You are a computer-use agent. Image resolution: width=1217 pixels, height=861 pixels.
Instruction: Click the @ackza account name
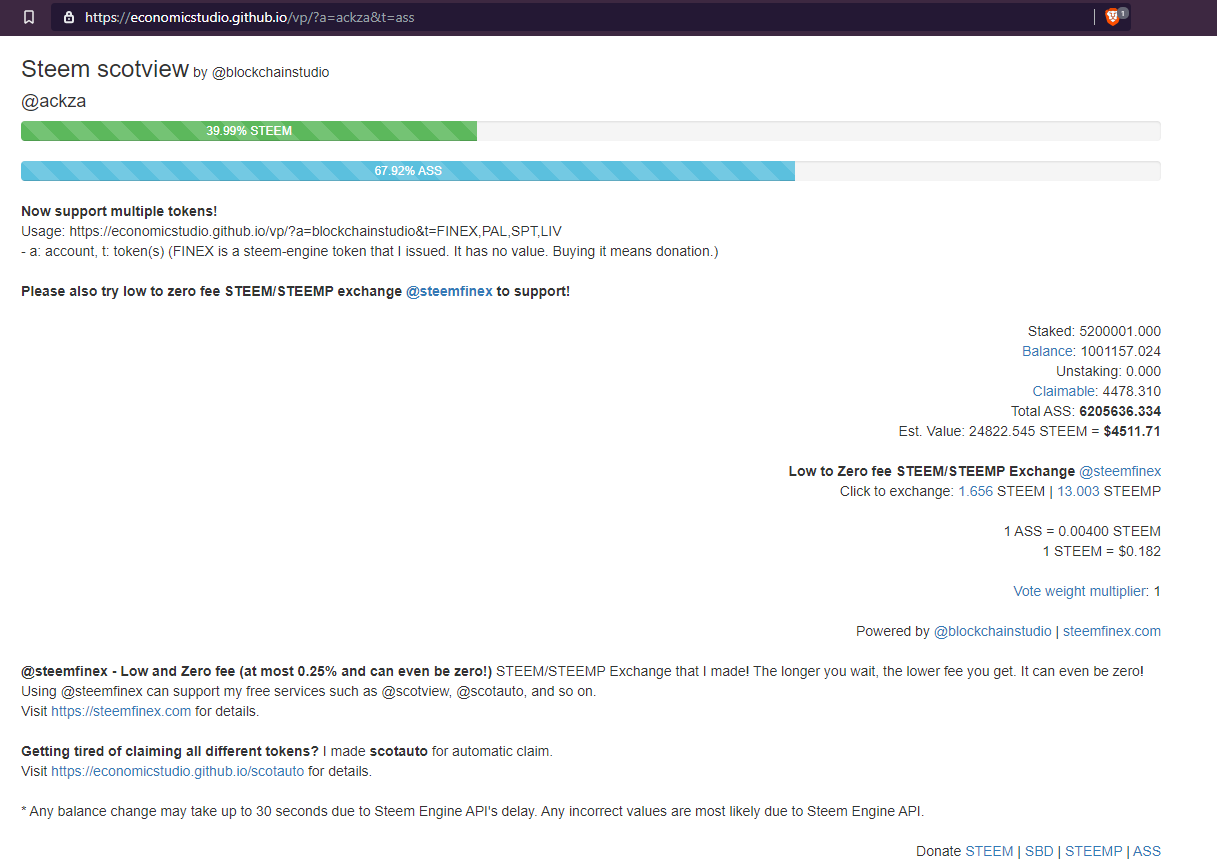53,101
